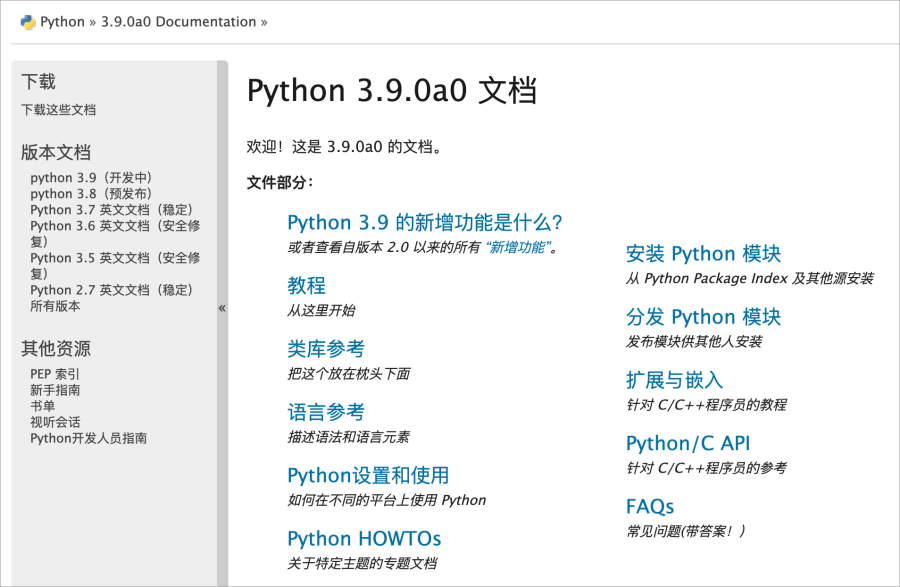The image size is (900, 587).
Task: Open the Python开发人员指南 link
Action: coord(88,438)
